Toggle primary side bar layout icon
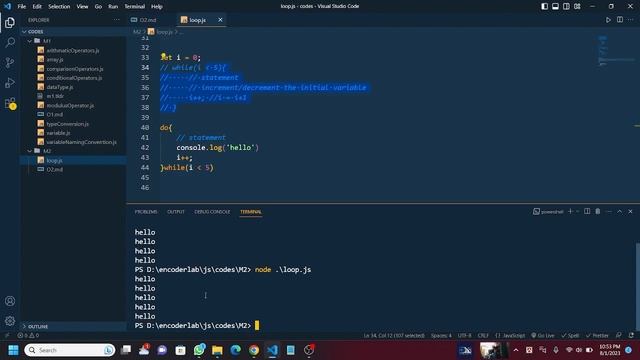640x360 pixels. pos(544,6)
